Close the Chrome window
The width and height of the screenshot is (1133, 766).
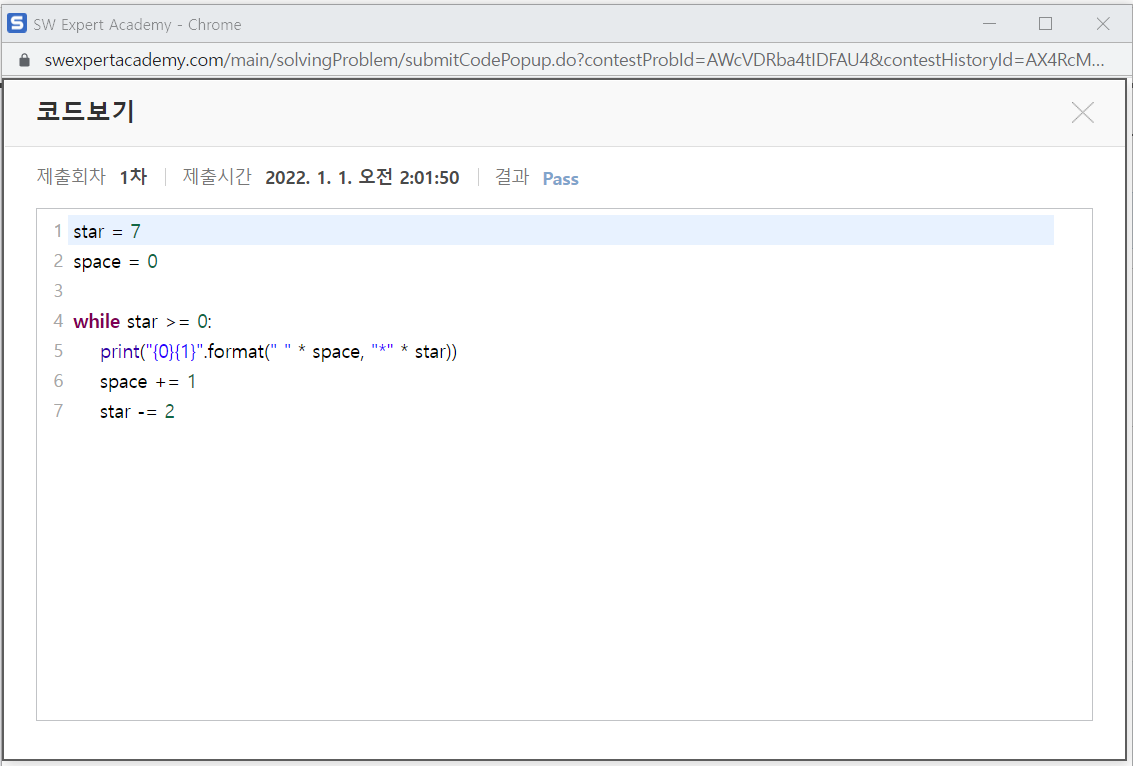point(1103,24)
